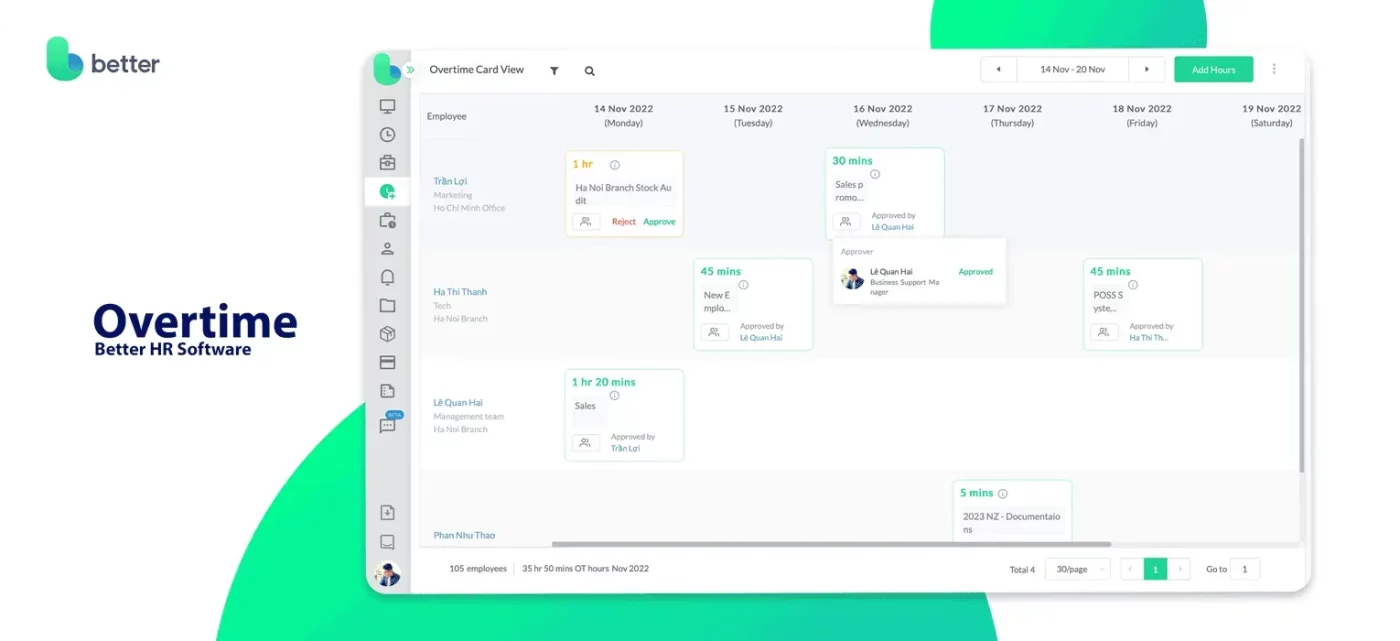Screen dimensions: 1400x641
Task: Open the monitor dashboard sidebar icon
Action: (x=387, y=106)
